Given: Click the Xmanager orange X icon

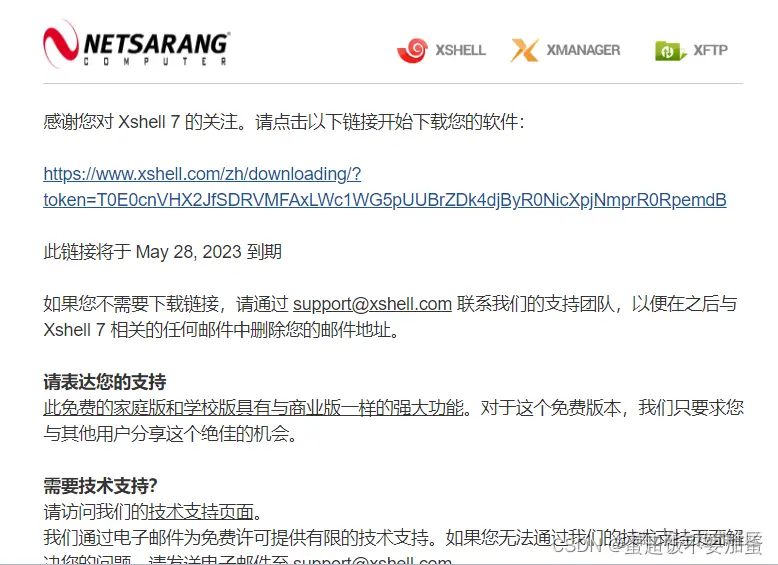Looking at the screenshot, I should (x=524, y=50).
